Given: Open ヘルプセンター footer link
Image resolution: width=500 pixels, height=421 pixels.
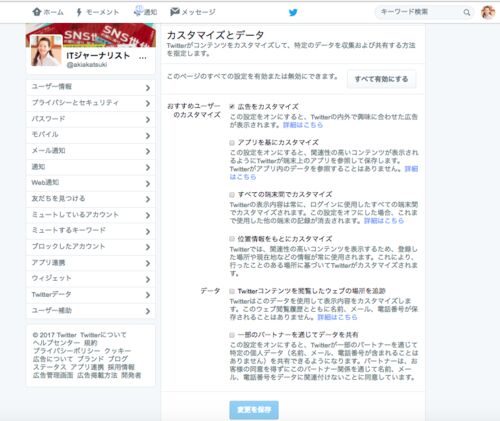Looking at the screenshot, I should point(56,343).
